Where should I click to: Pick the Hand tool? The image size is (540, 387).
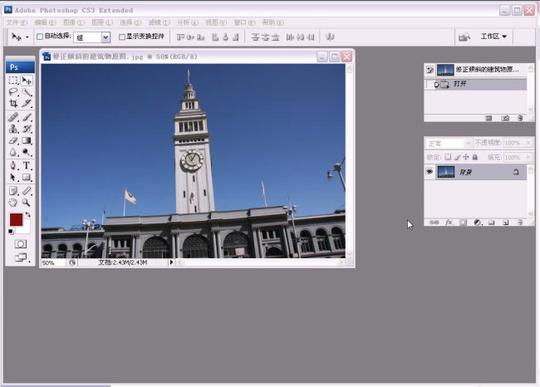point(13,202)
